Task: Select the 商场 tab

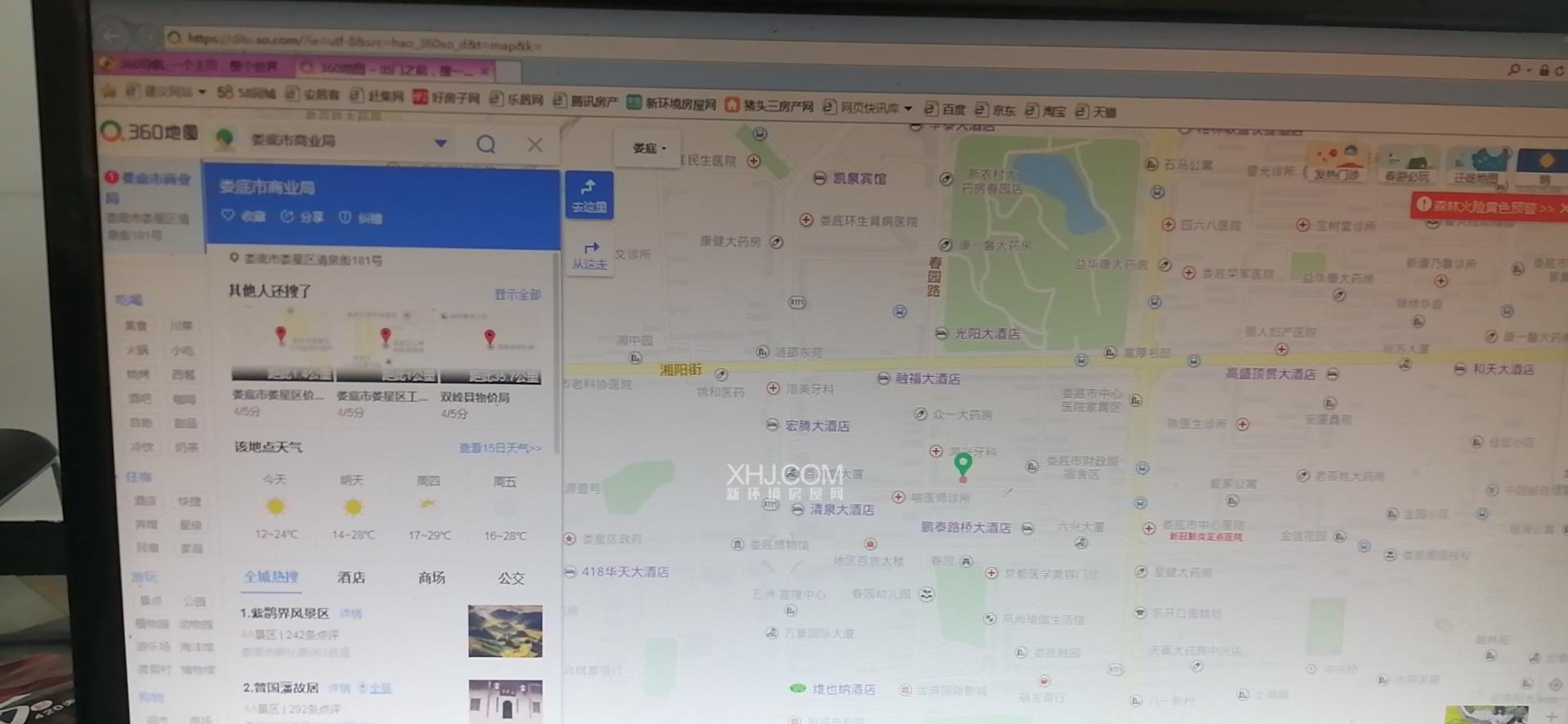Action: pos(432,578)
